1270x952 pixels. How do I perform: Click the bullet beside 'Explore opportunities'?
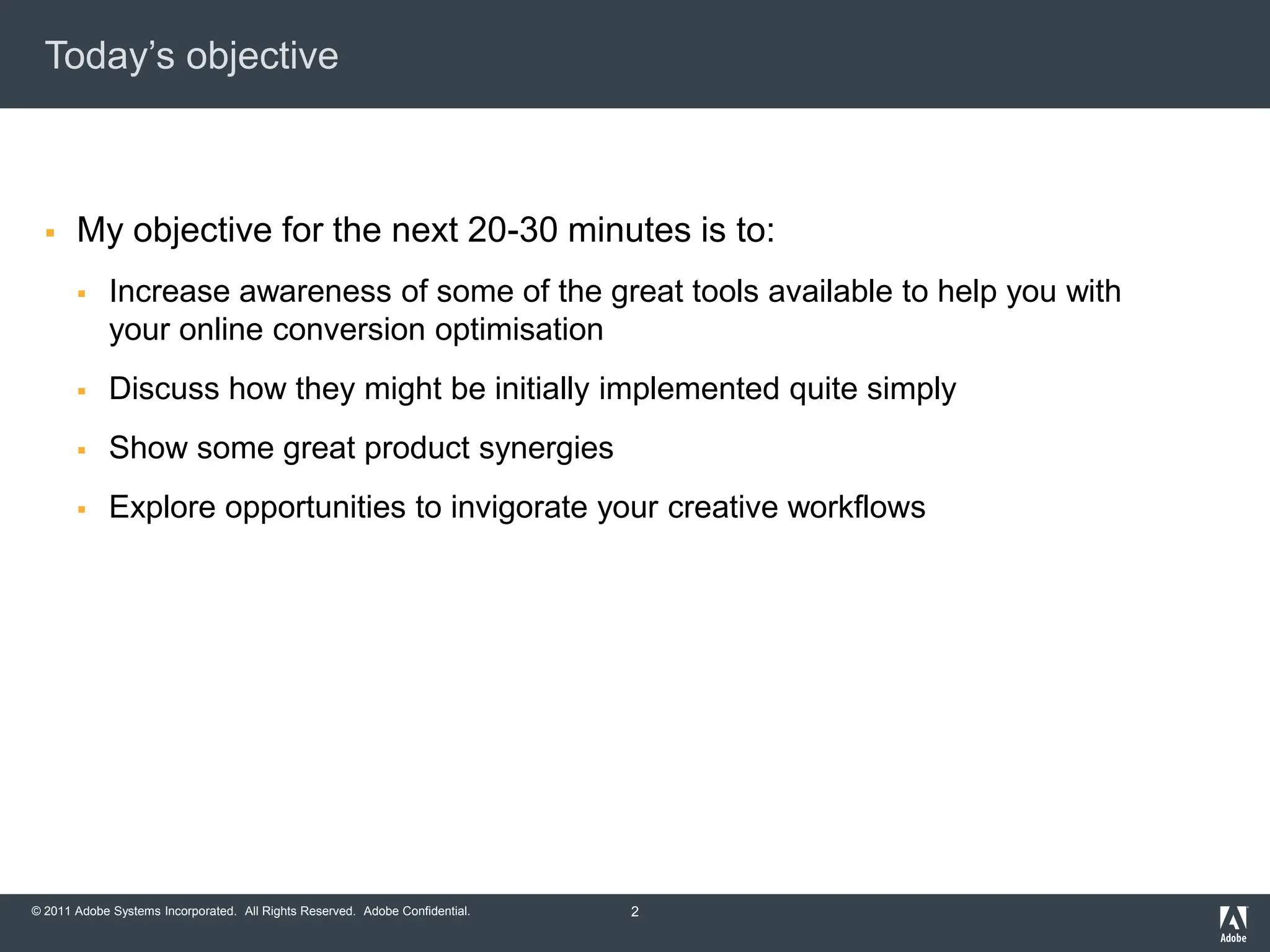82,509
